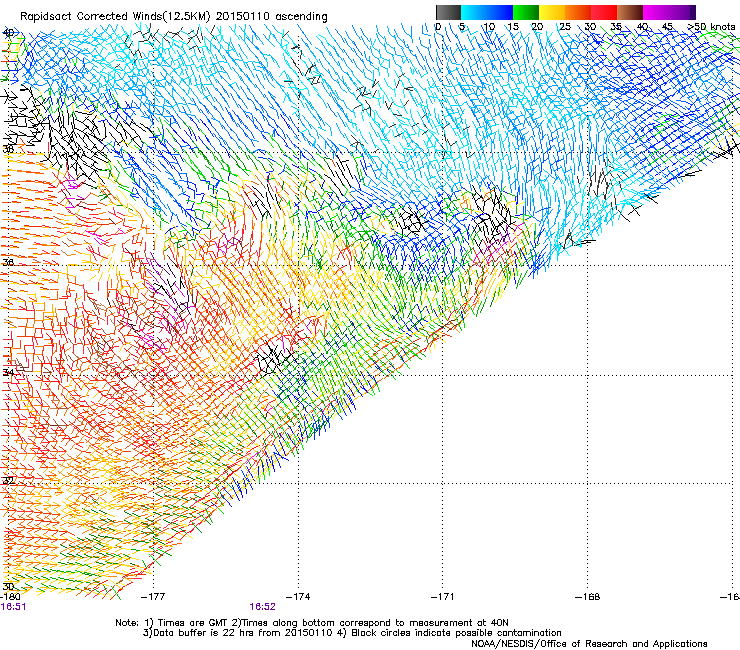Click the latitude label '34'

(x=8, y=372)
